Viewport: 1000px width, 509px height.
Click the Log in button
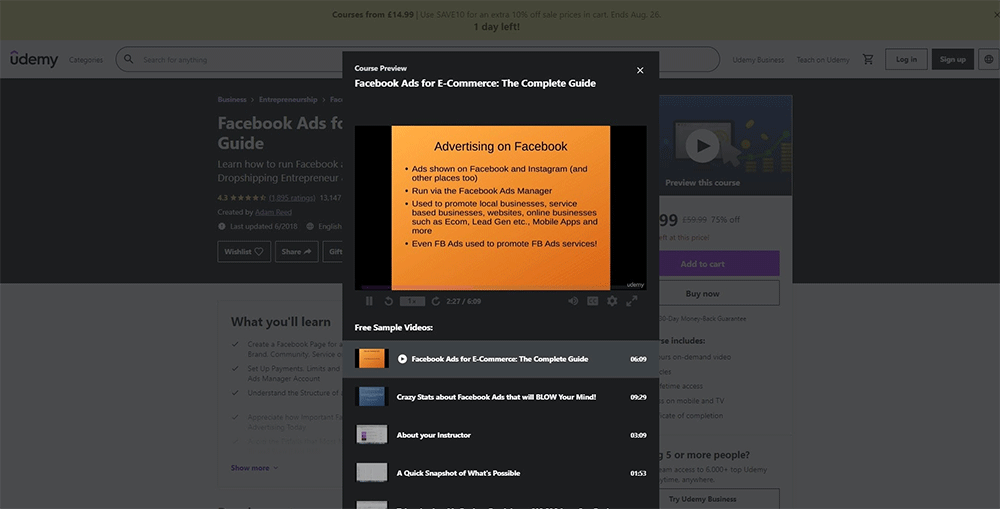click(906, 59)
